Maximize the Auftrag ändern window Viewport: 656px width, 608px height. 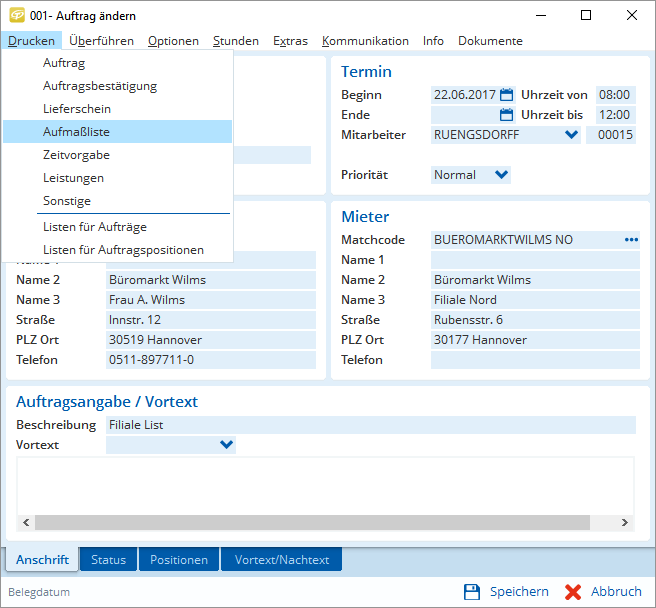pyautogui.click(x=586, y=15)
